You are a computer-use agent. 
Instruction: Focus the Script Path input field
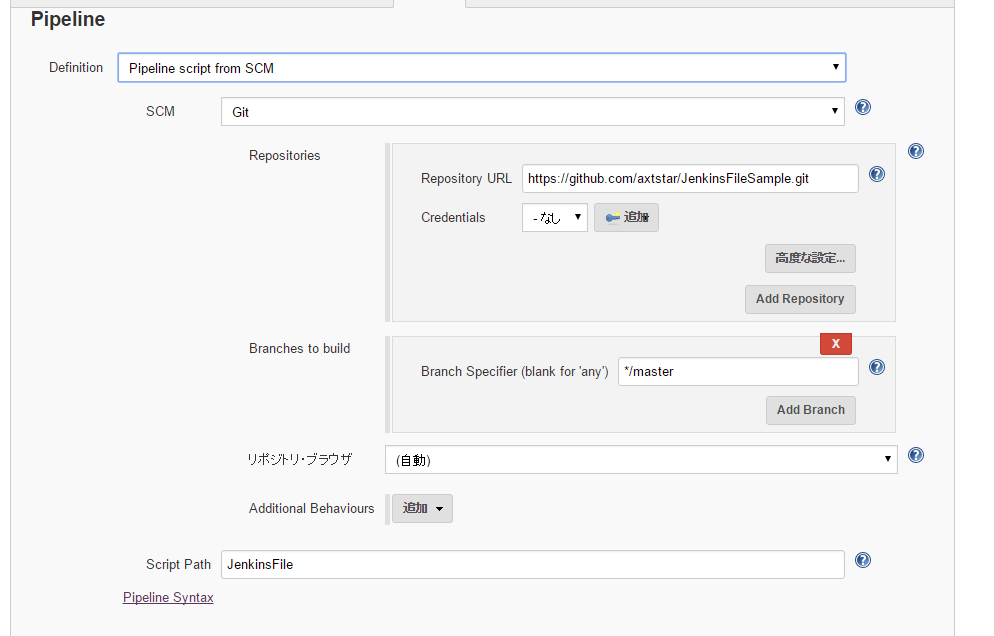532,564
